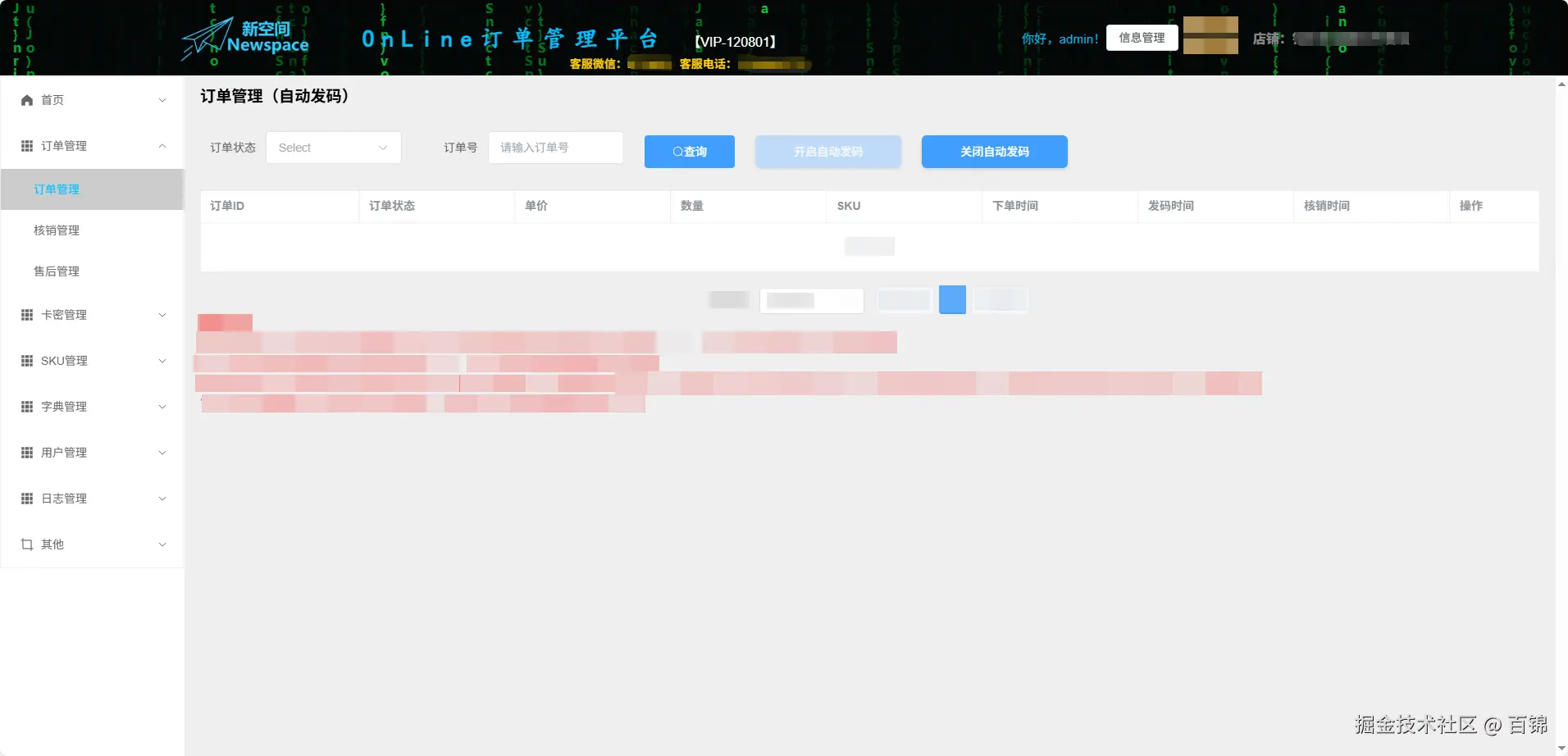This screenshot has width=1568, height=756.
Task: Select the highlighted blue pagination page button
Action: point(952,299)
